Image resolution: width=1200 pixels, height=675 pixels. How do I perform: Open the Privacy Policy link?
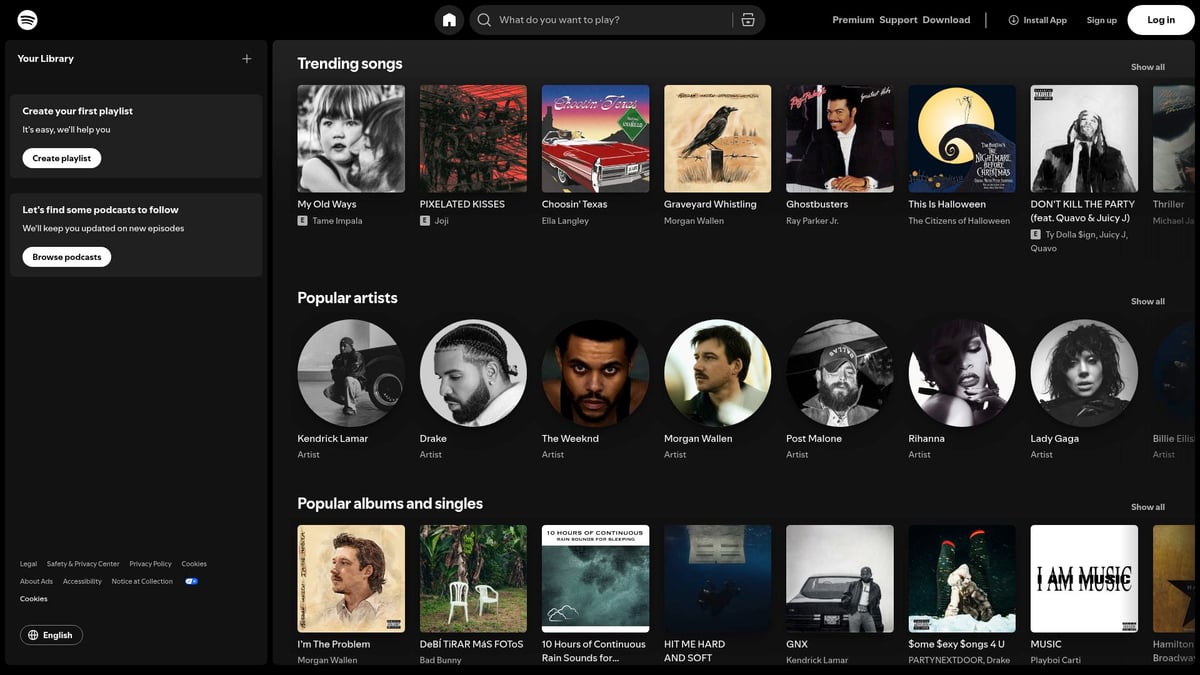(150, 563)
